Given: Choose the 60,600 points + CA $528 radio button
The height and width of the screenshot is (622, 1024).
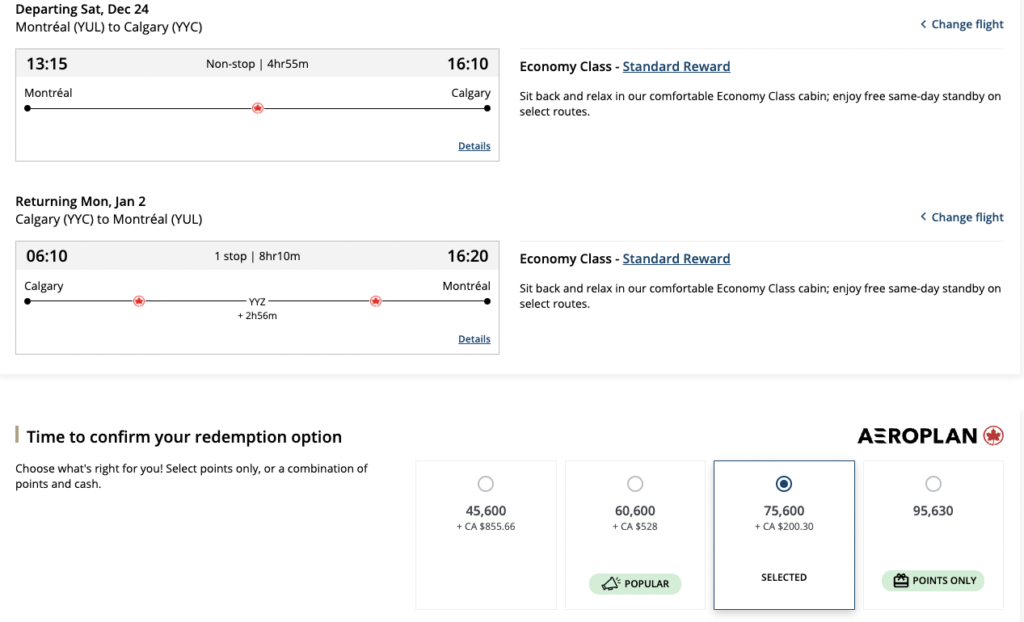Looking at the screenshot, I should point(635,484).
